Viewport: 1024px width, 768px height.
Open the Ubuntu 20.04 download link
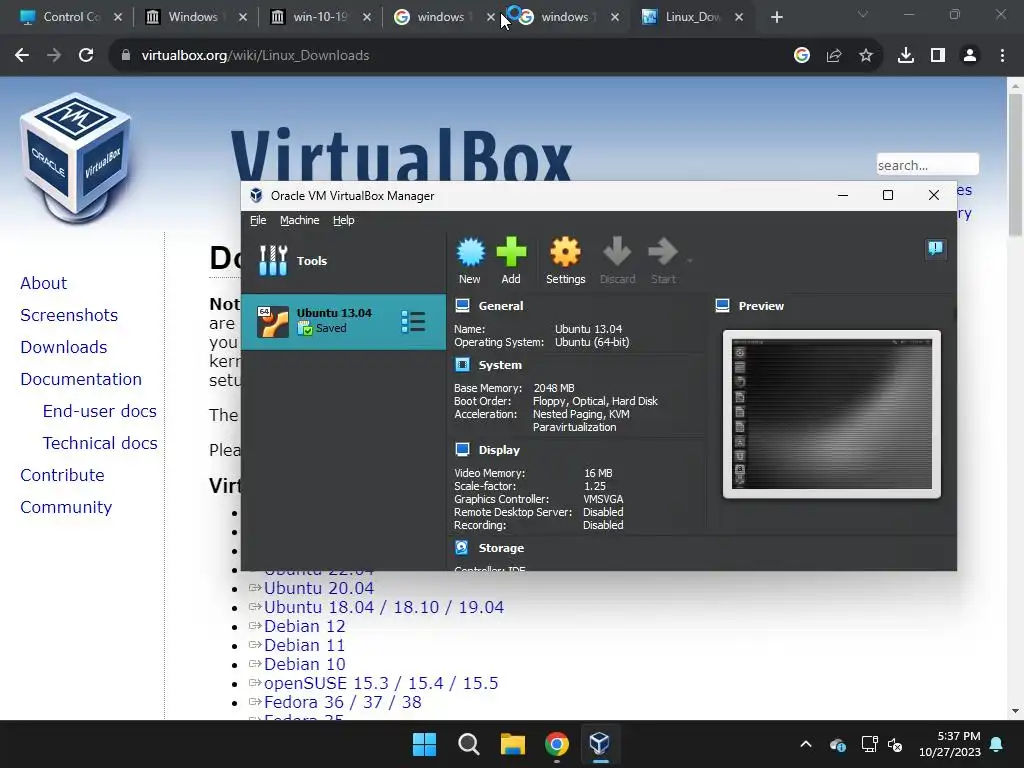click(319, 588)
